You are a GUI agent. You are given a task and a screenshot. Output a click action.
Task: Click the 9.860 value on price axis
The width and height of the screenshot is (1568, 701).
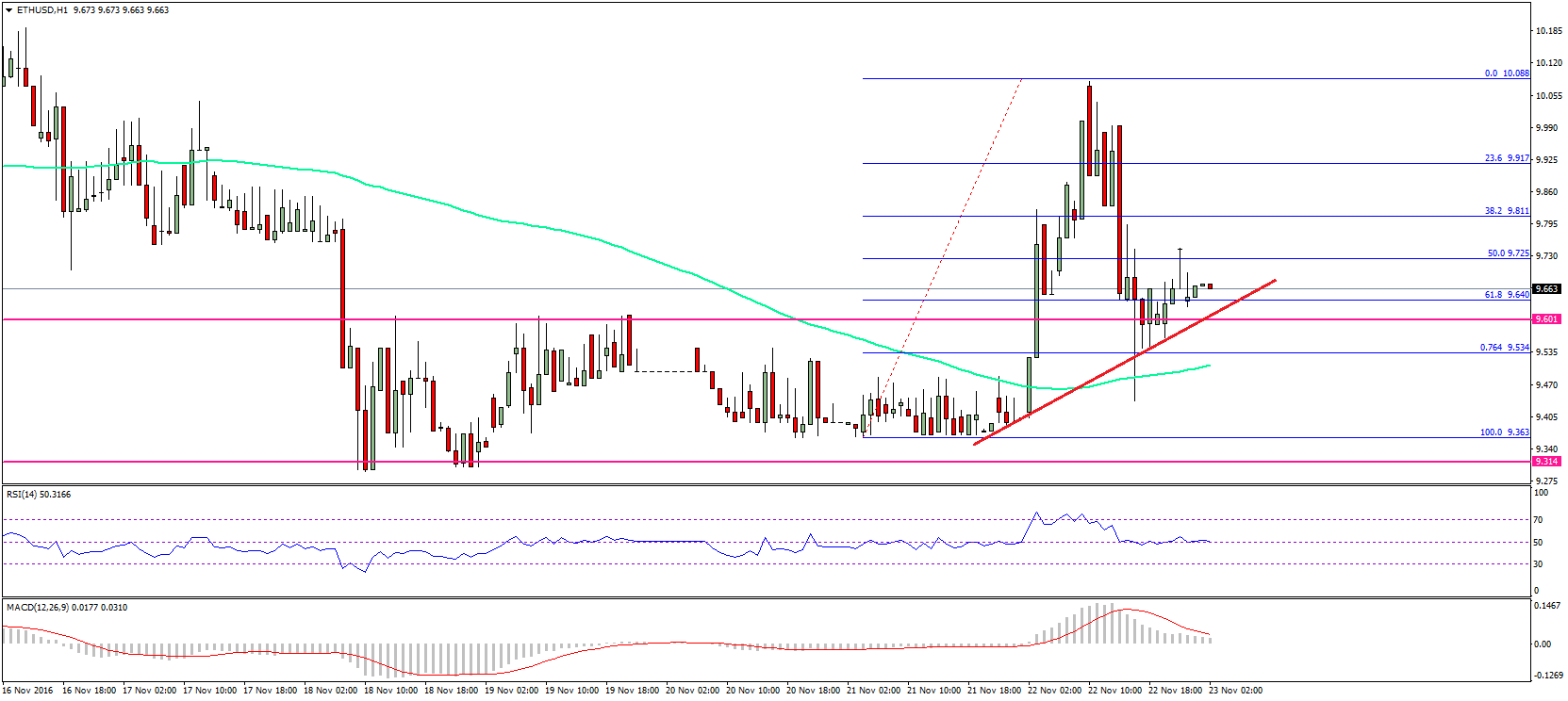pyautogui.click(x=1545, y=192)
